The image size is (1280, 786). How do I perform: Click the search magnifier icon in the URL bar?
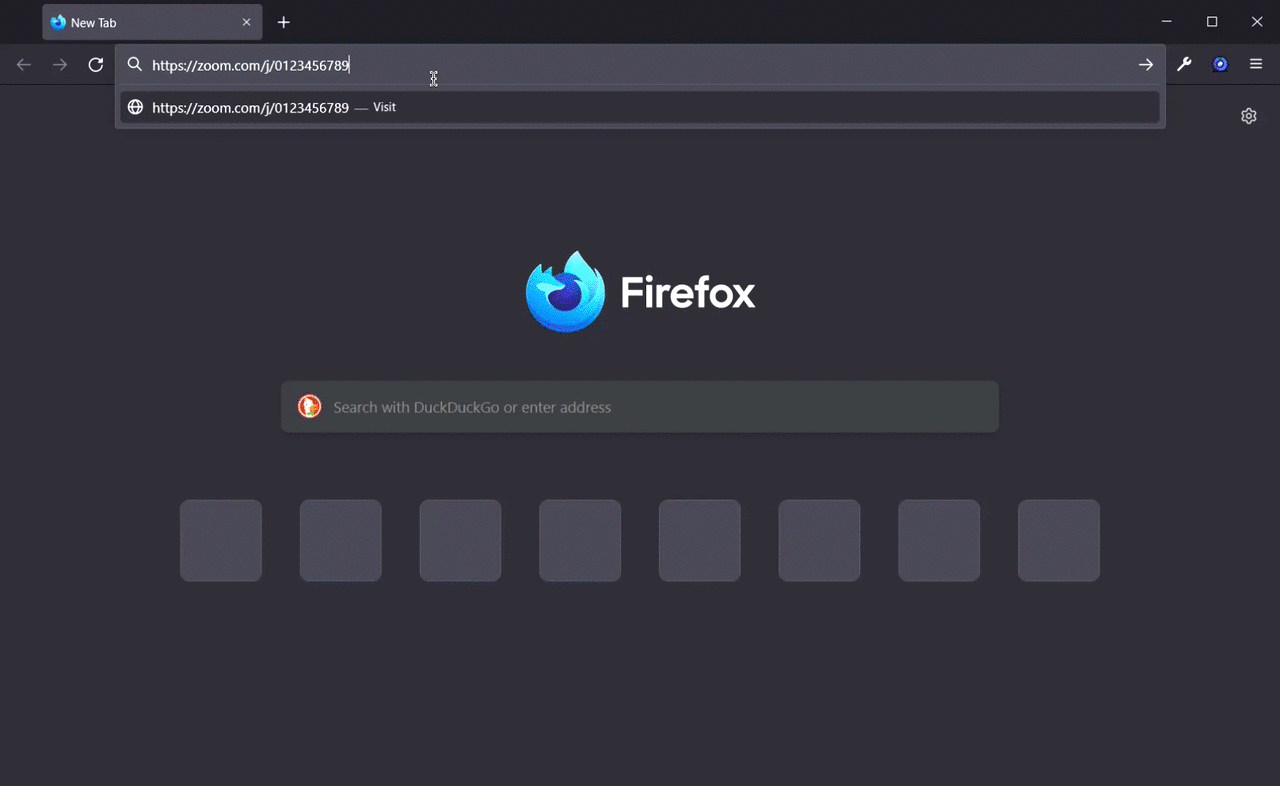(135, 65)
